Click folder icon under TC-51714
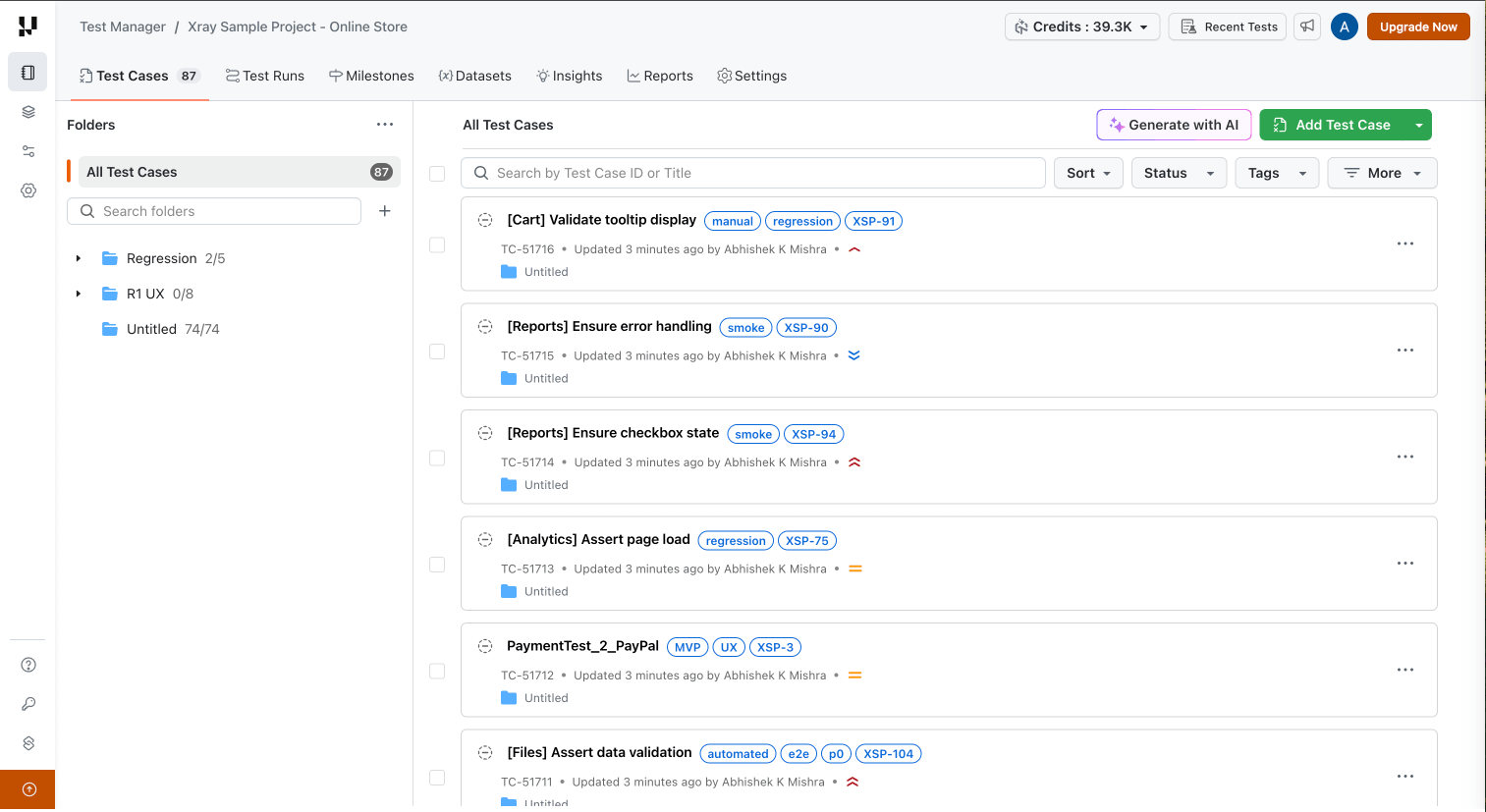 (509, 485)
